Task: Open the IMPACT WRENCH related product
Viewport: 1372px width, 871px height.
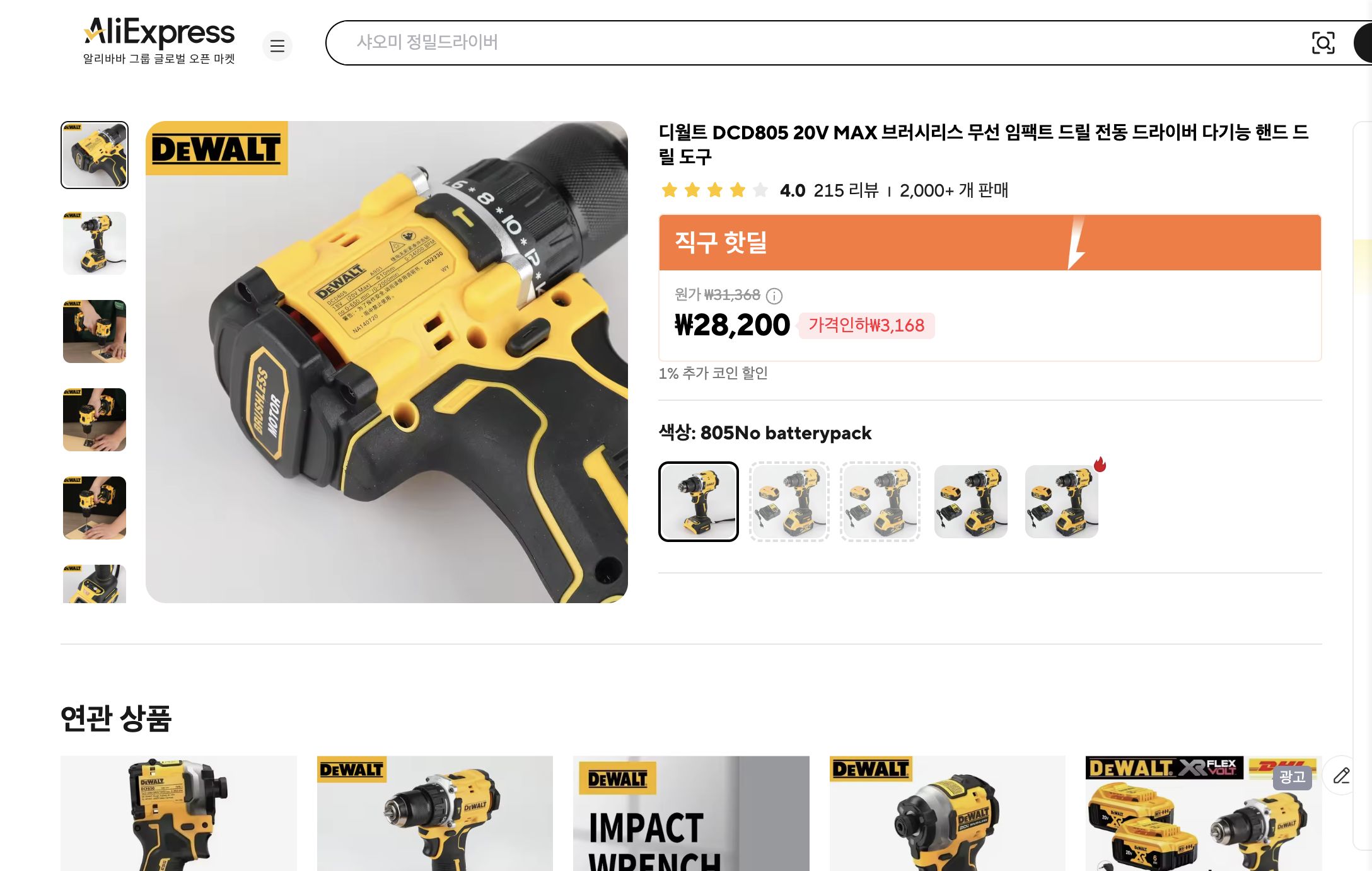Action: coord(691,813)
